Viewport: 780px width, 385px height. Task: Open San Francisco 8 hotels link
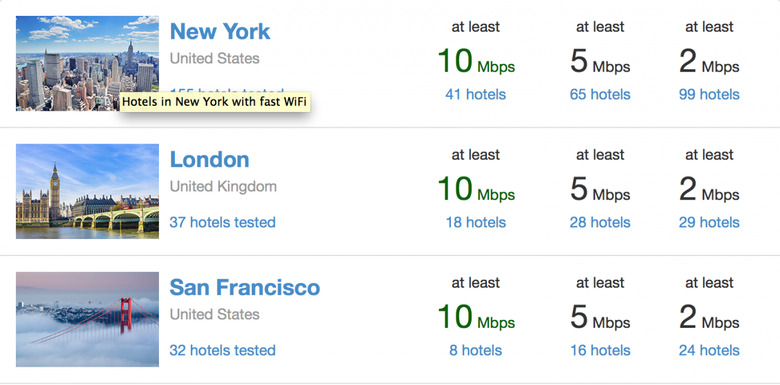(x=476, y=350)
